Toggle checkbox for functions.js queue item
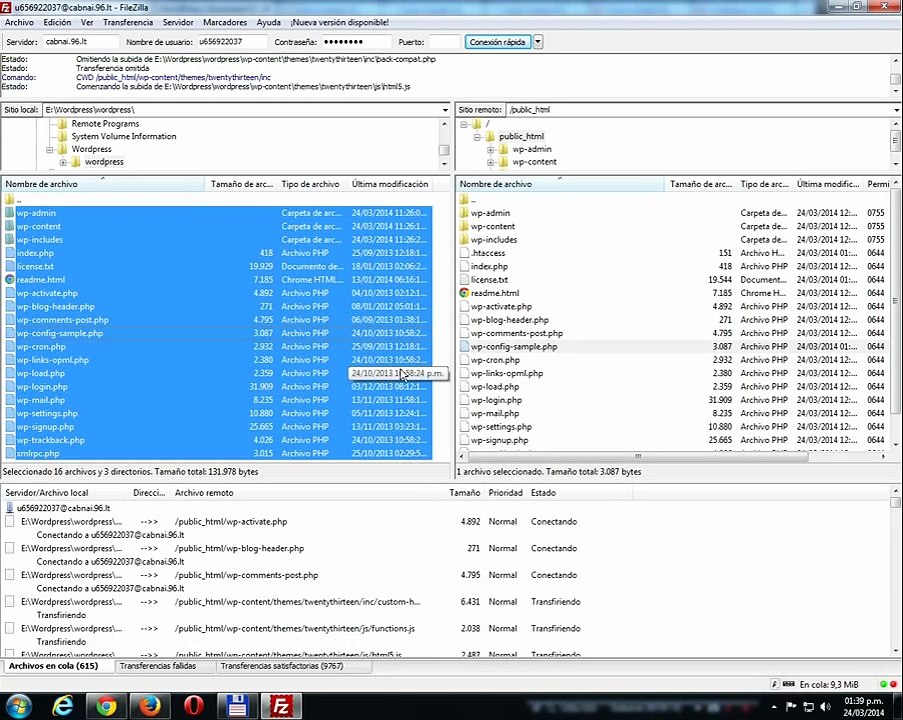 (x=9, y=628)
